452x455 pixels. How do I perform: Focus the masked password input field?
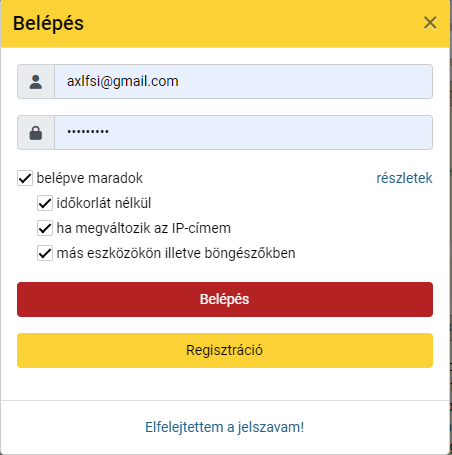point(243,133)
